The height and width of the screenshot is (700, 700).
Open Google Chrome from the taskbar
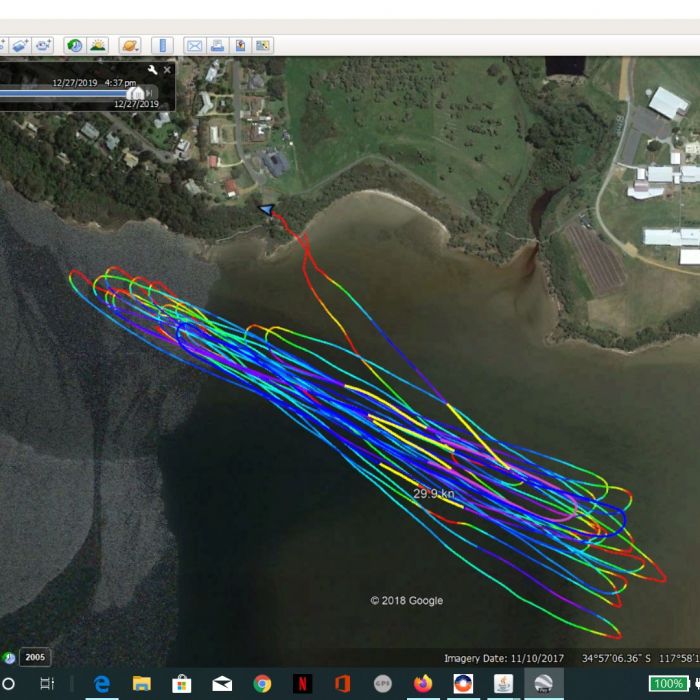[262, 684]
